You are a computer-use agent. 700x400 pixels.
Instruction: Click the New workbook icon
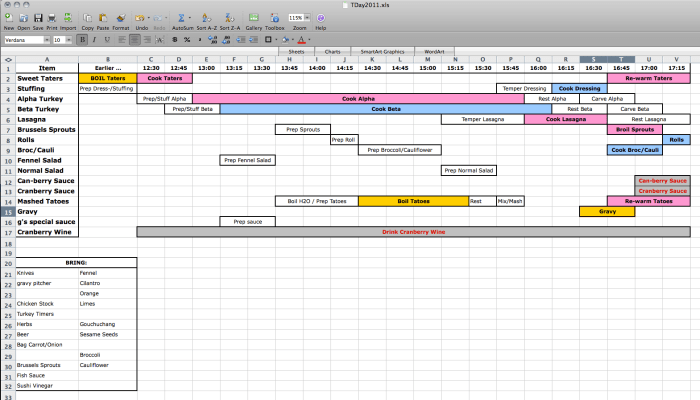point(8,19)
